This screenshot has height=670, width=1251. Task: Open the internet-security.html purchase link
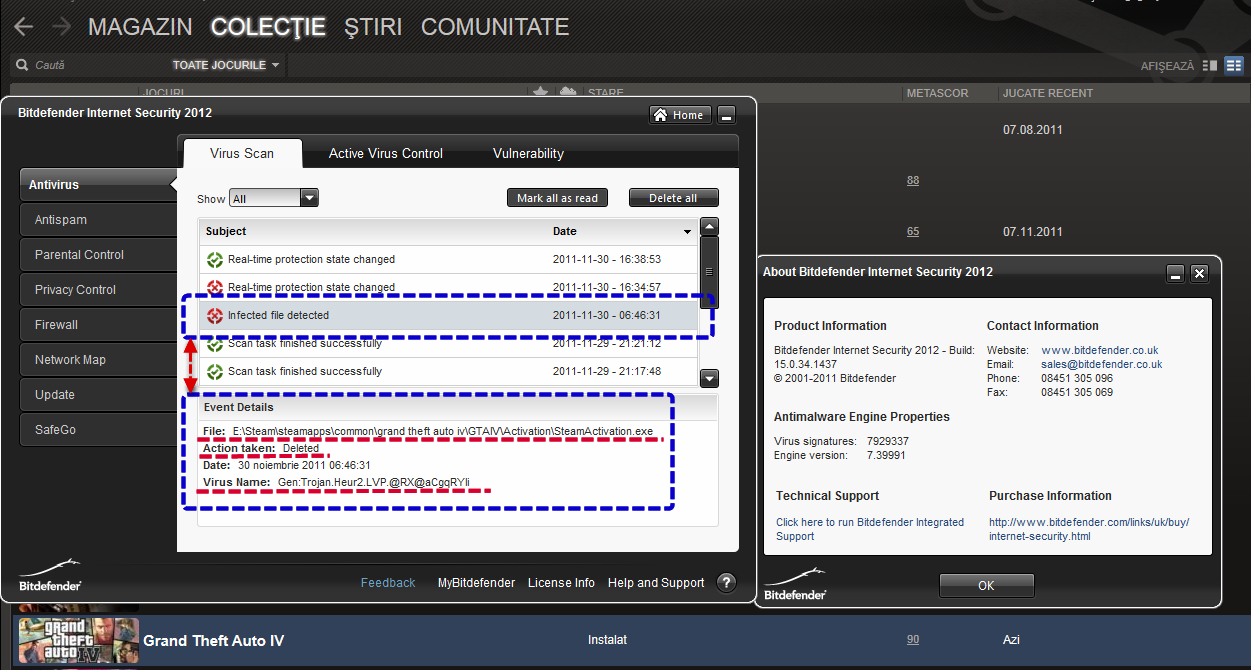coord(1089,529)
